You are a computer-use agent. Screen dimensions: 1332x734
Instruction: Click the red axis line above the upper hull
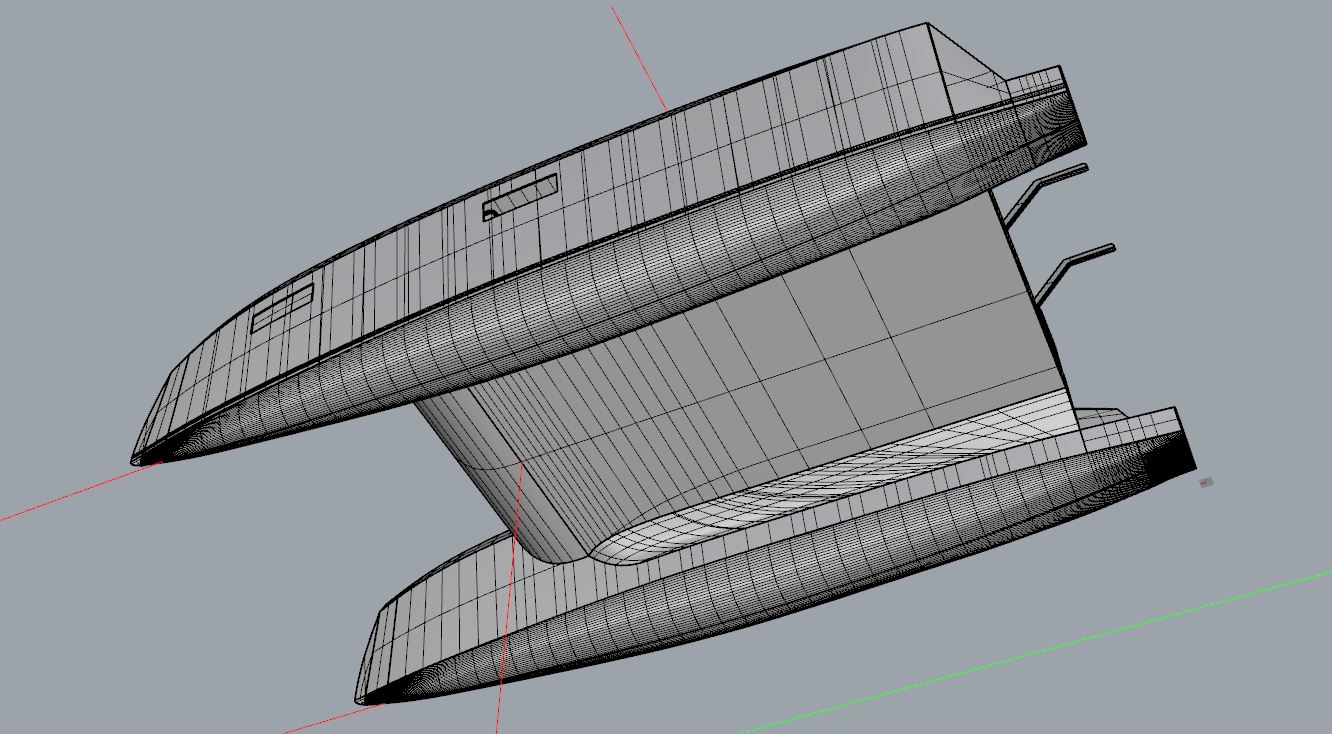(x=640, y=57)
